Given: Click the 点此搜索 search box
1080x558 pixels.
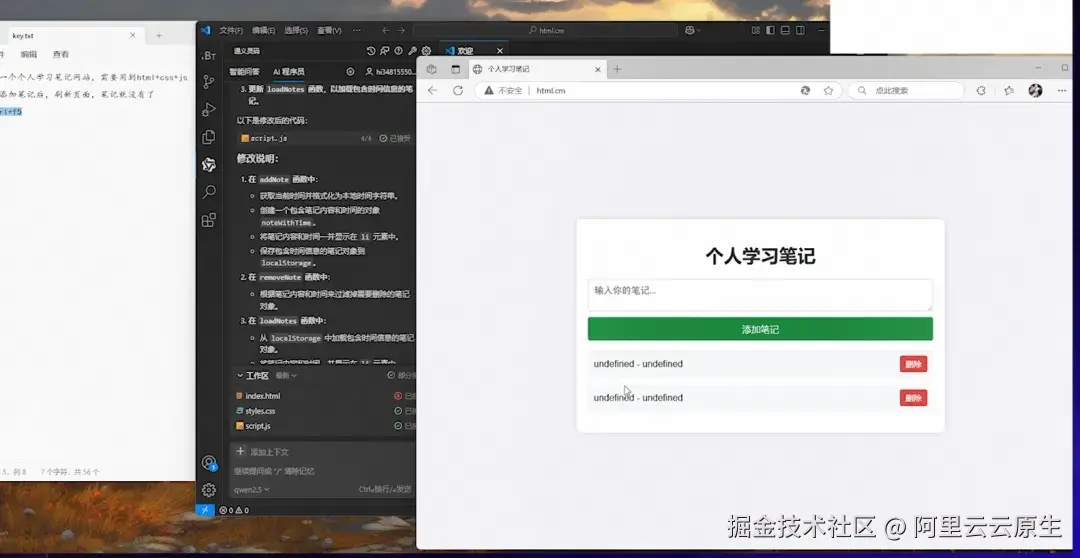Looking at the screenshot, I should click(x=906, y=90).
